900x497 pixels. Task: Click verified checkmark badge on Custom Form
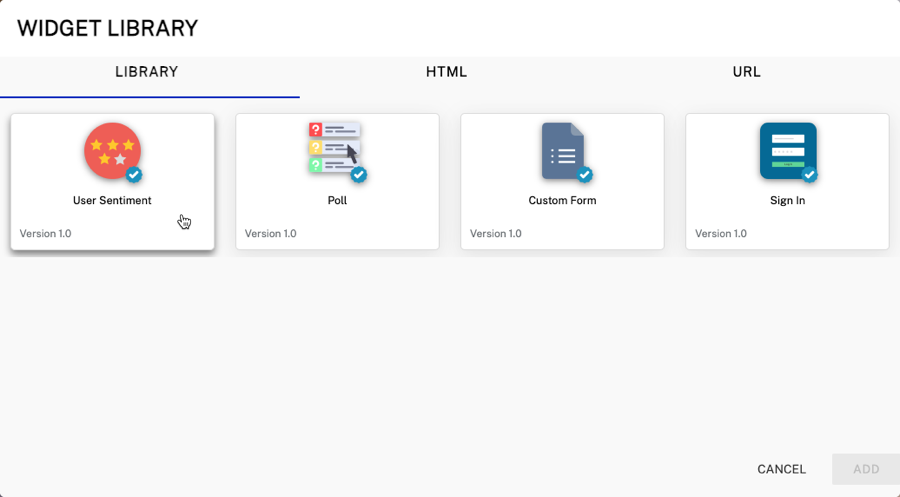(585, 175)
